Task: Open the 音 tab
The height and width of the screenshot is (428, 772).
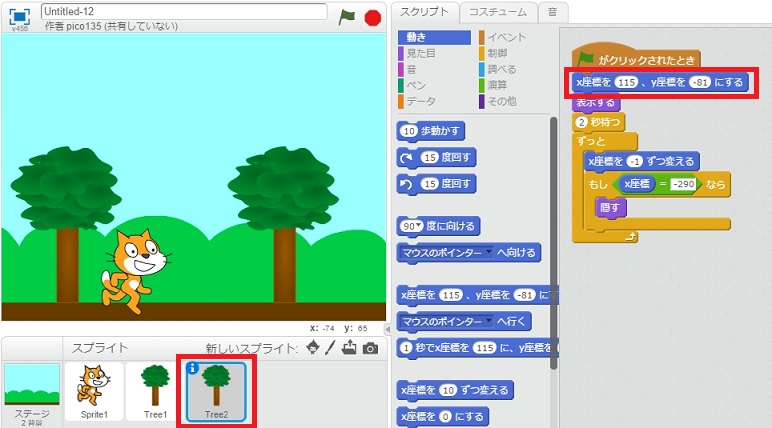Action: click(x=553, y=12)
